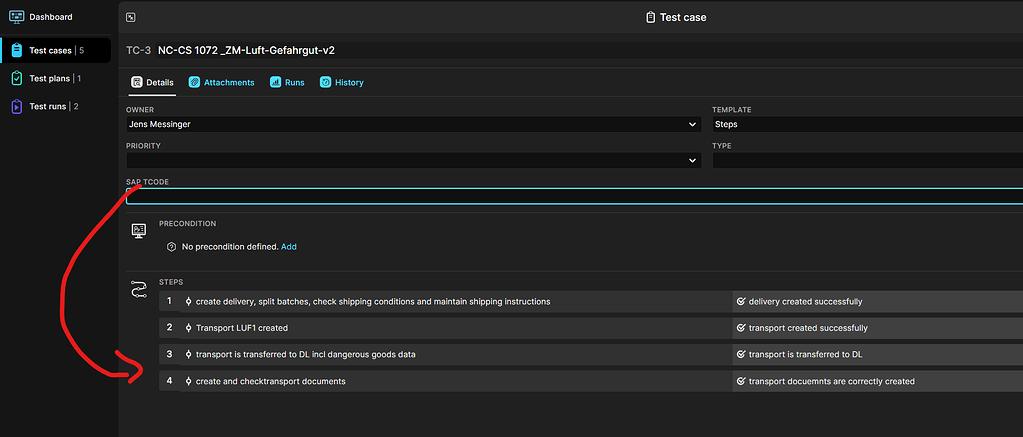Collapse the panel using the top-left corner icon

point(131,18)
